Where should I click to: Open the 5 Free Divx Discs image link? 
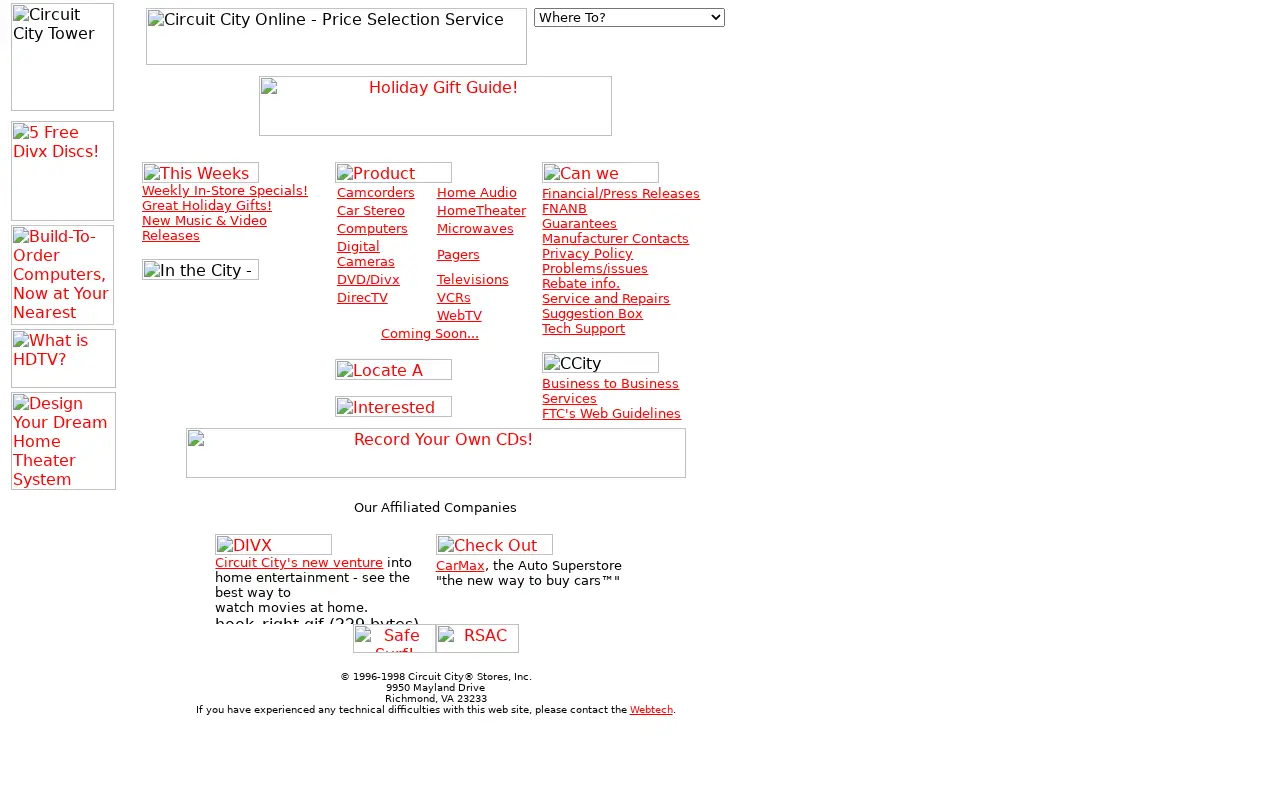tap(62, 171)
